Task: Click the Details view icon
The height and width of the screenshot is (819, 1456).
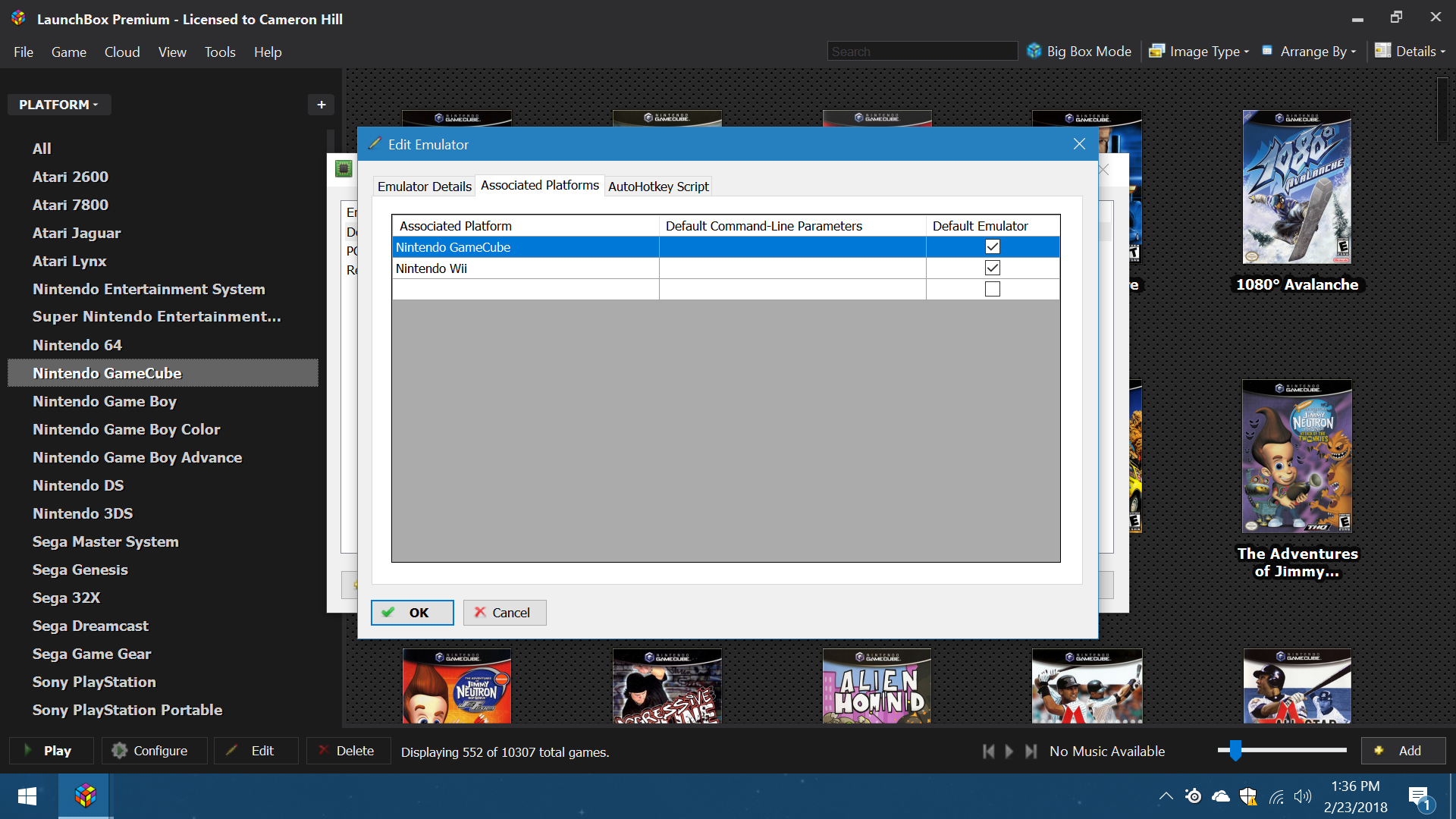Action: tap(1382, 51)
